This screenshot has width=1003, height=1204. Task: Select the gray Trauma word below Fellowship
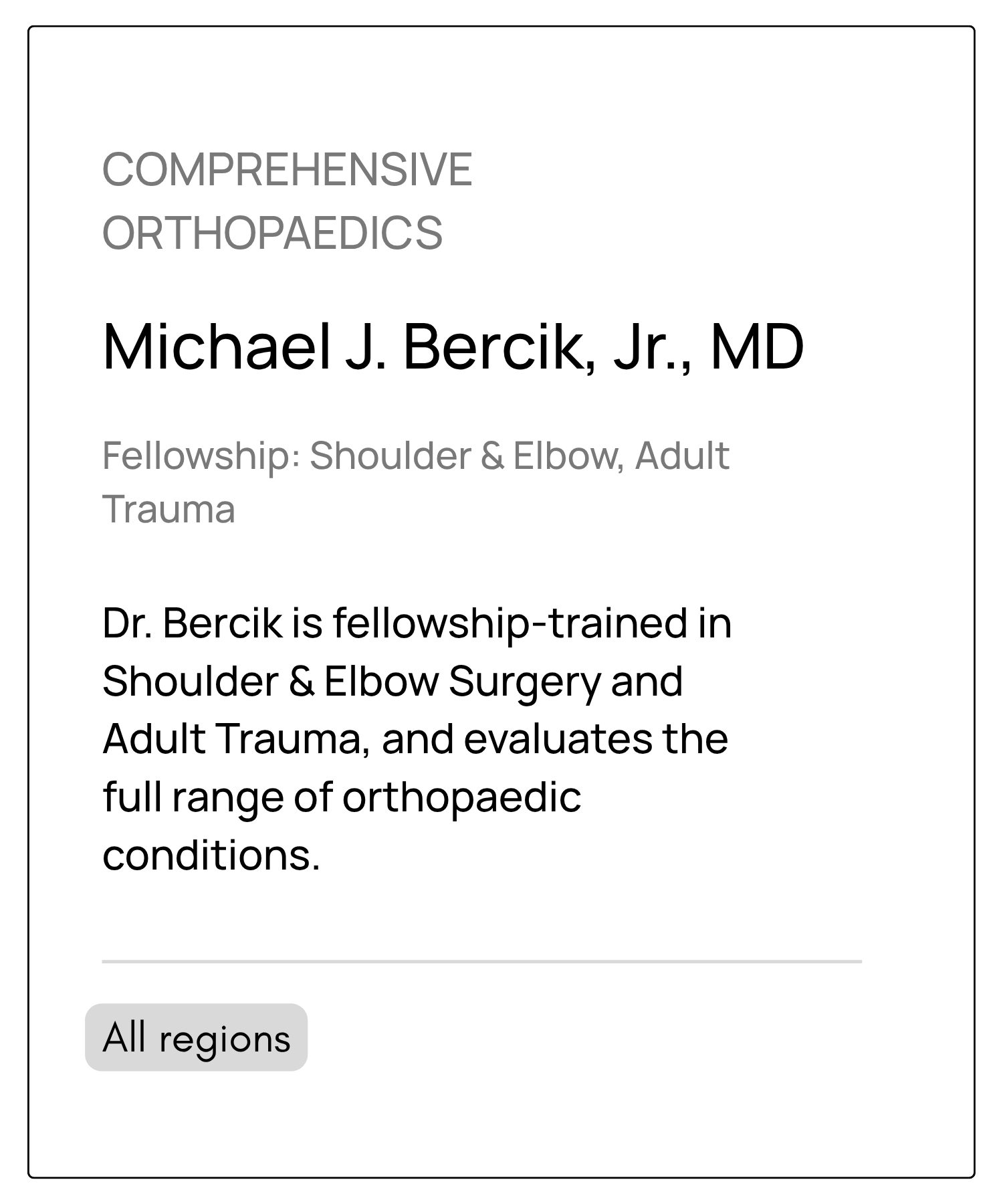pos(169,510)
